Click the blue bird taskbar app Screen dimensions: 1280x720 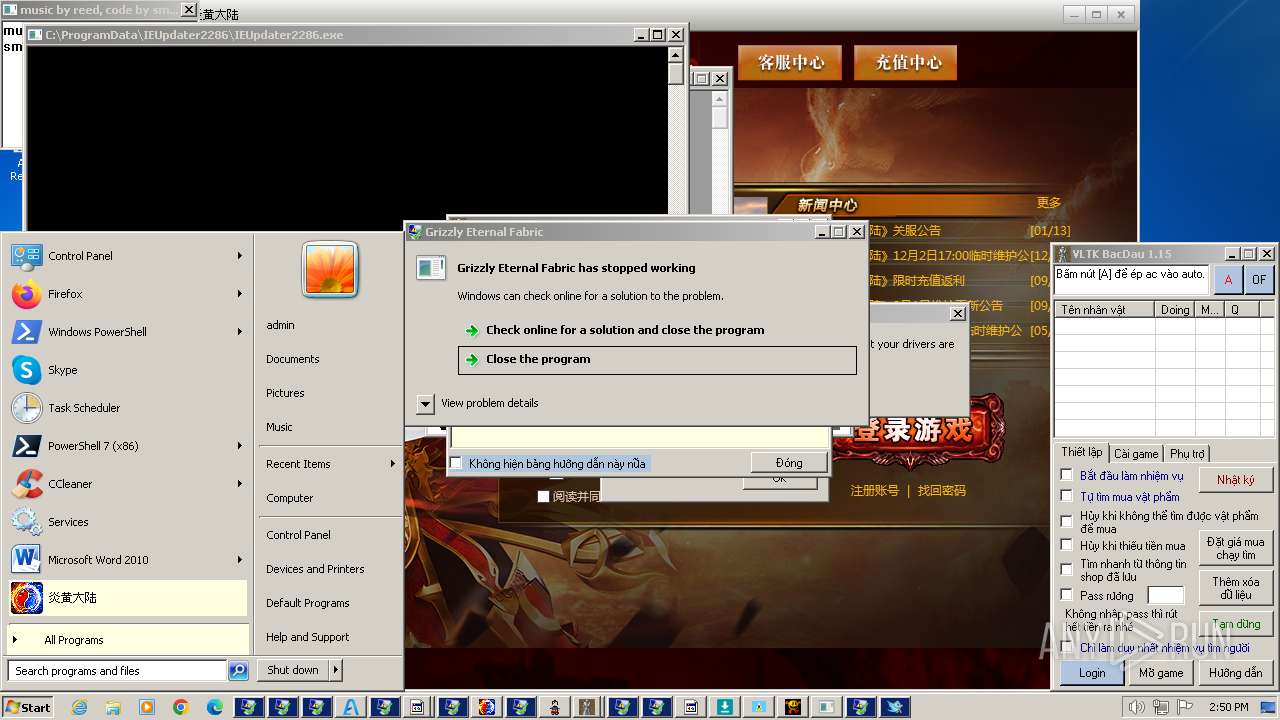point(895,707)
